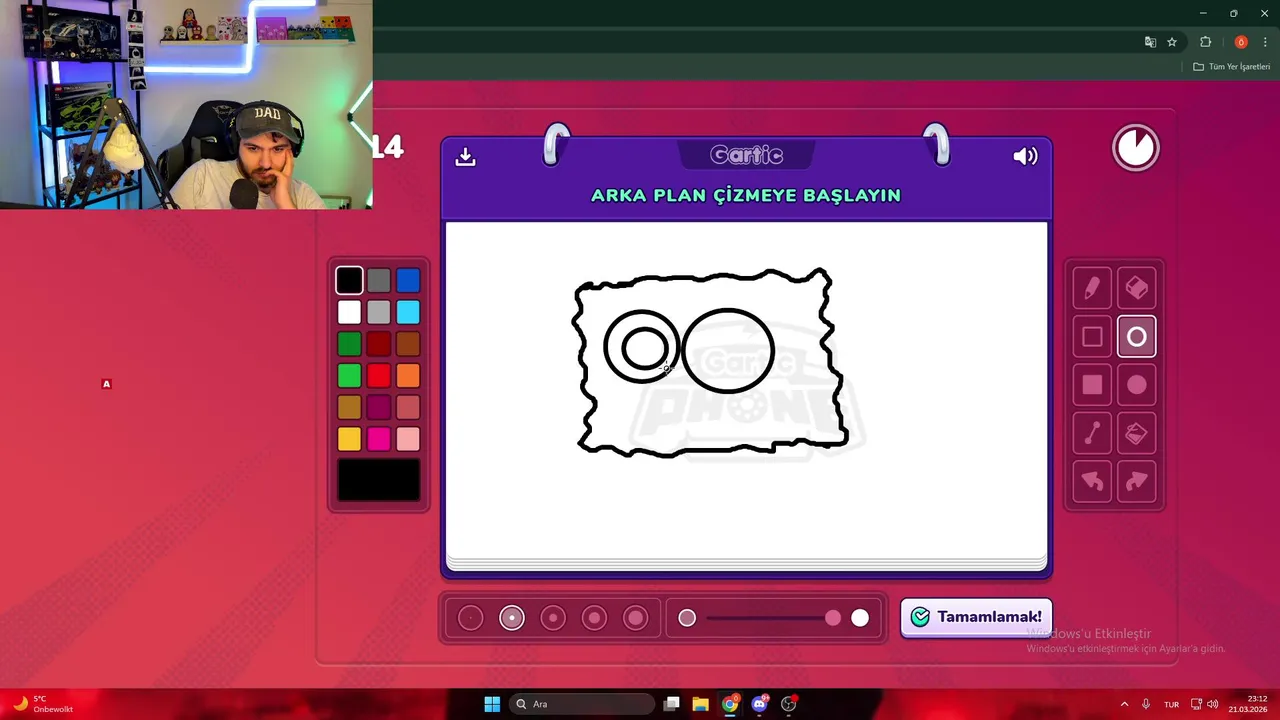Pick the dark gray color swatch

point(378,281)
